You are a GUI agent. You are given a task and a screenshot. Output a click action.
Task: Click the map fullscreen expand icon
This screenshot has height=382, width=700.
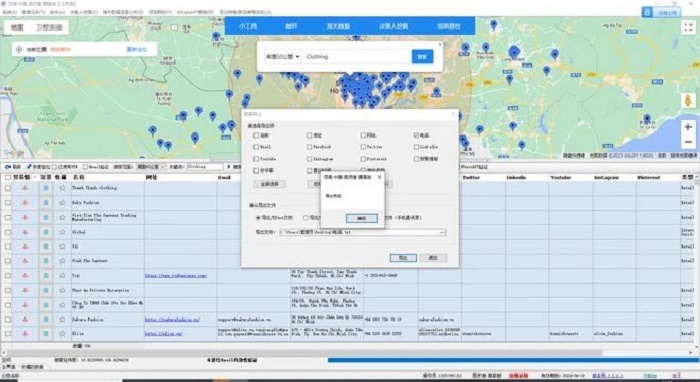click(x=688, y=28)
